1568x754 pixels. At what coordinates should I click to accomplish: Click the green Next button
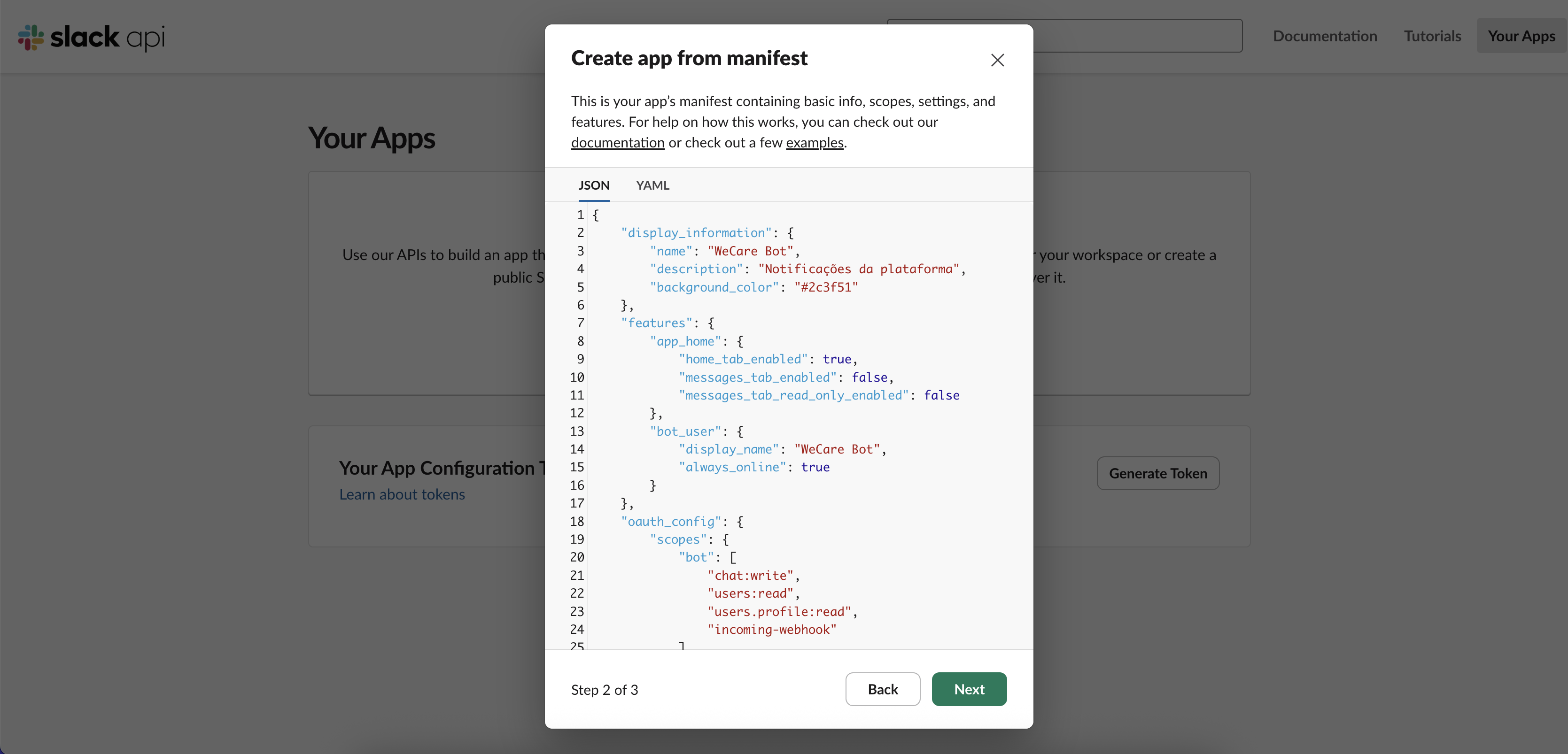tap(969, 689)
